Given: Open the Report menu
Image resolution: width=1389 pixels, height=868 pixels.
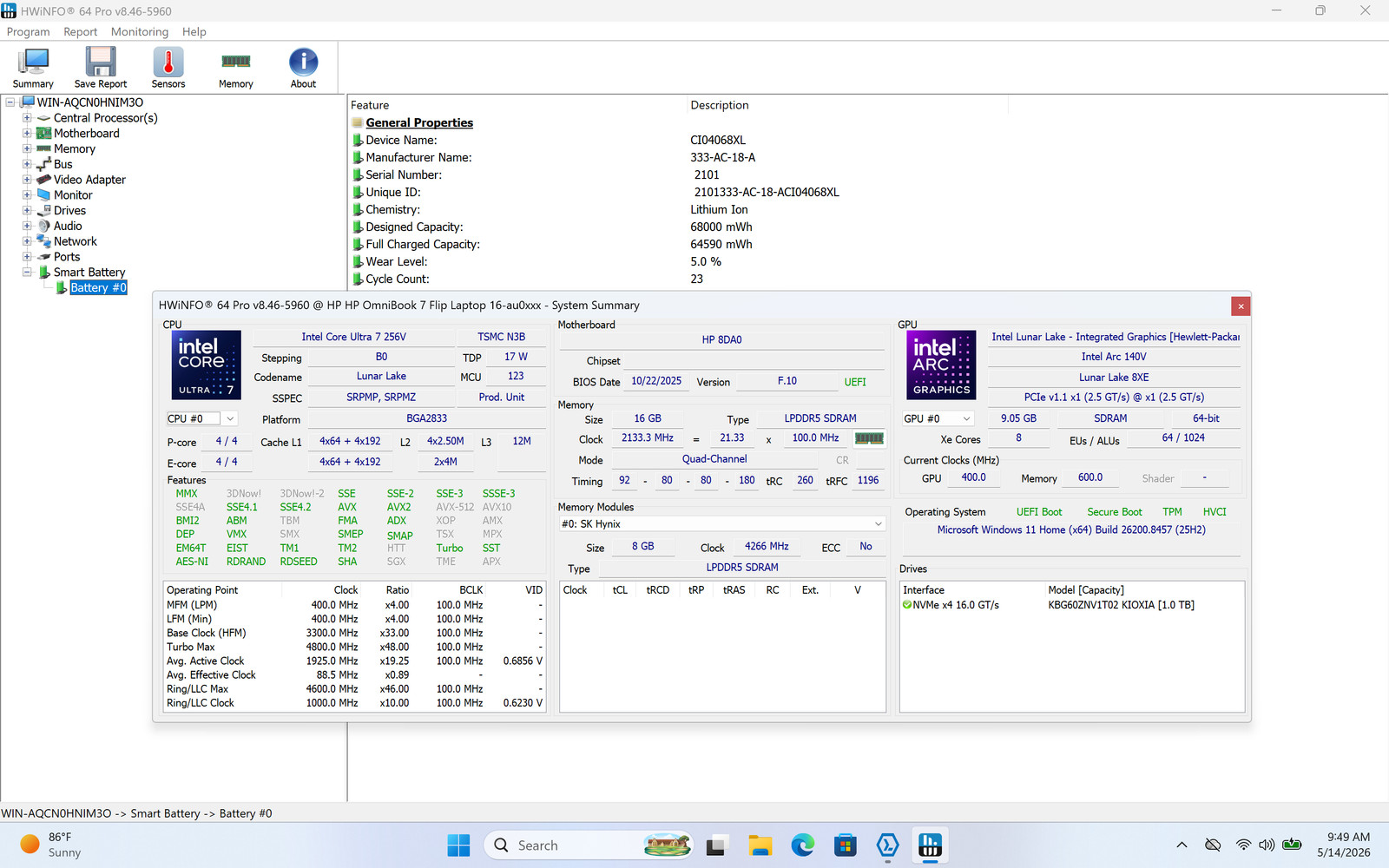Looking at the screenshot, I should (80, 32).
